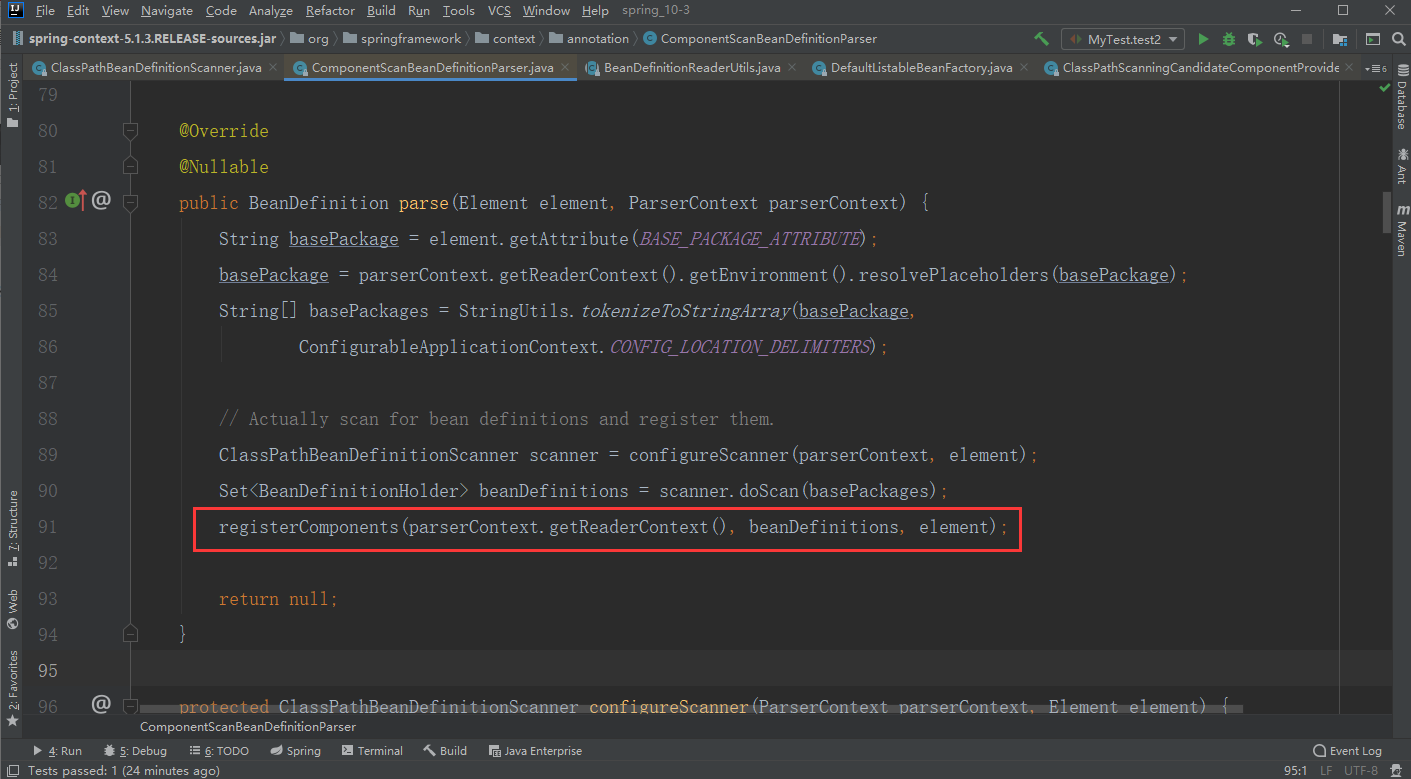
Task: Open the Navigate menu
Action: click(x=167, y=11)
